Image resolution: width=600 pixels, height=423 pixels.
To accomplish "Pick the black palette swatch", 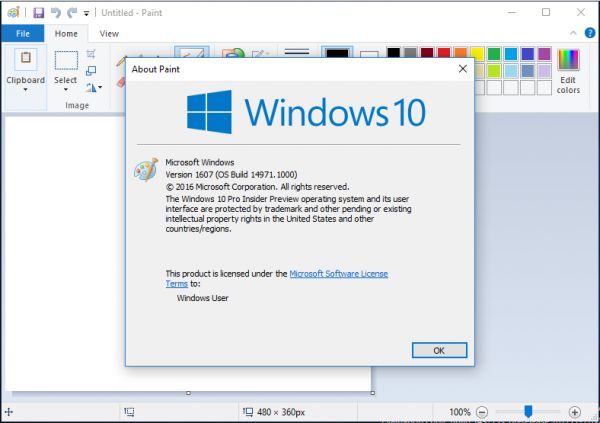I will pos(393,54).
